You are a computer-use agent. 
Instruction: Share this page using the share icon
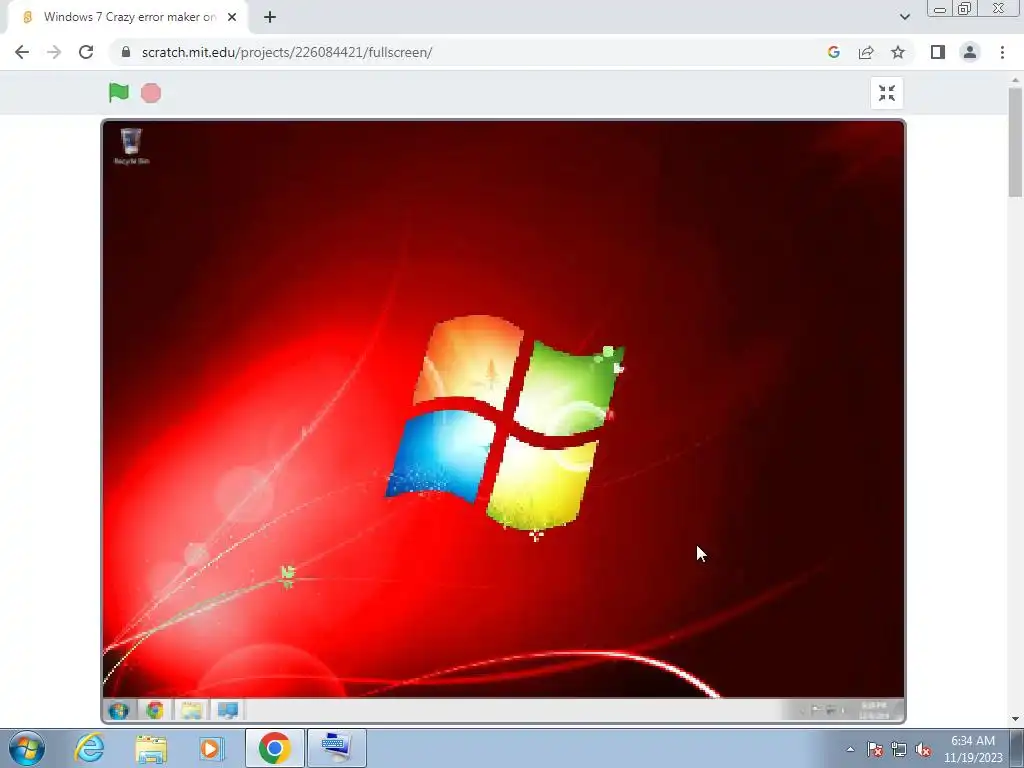coord(866,52)
